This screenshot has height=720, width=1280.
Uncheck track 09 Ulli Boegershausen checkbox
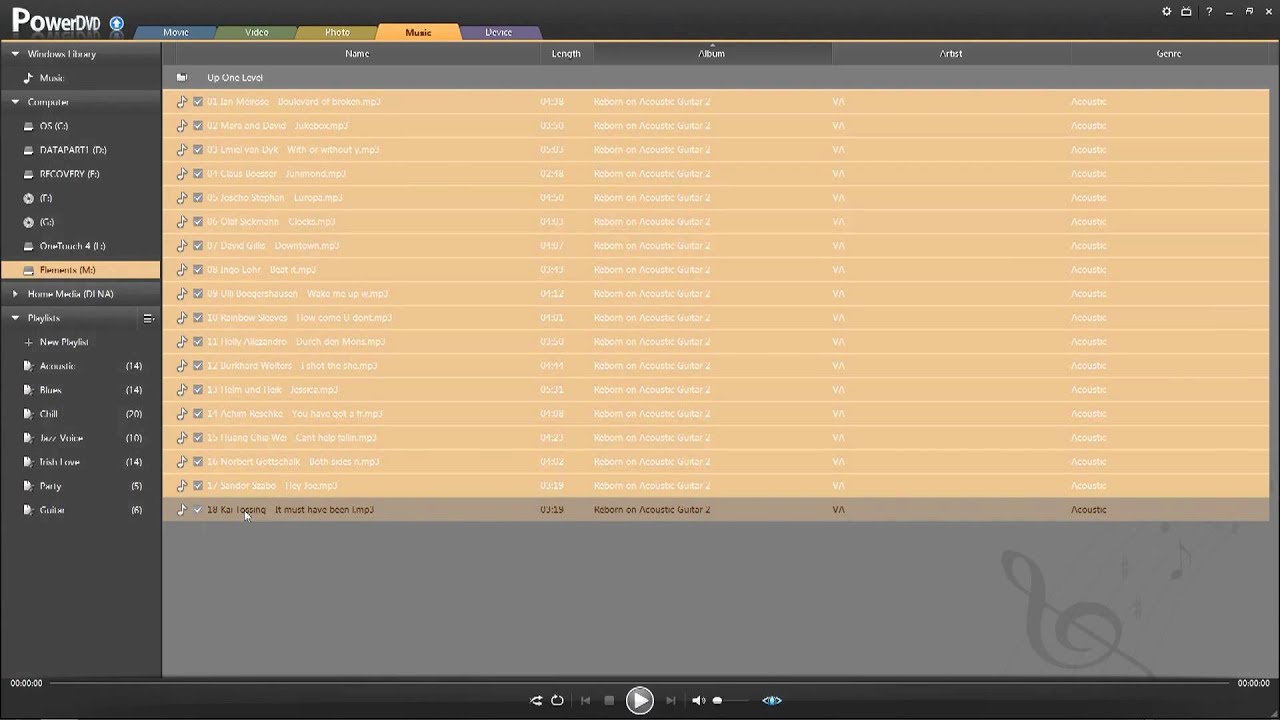pos(198,294)
